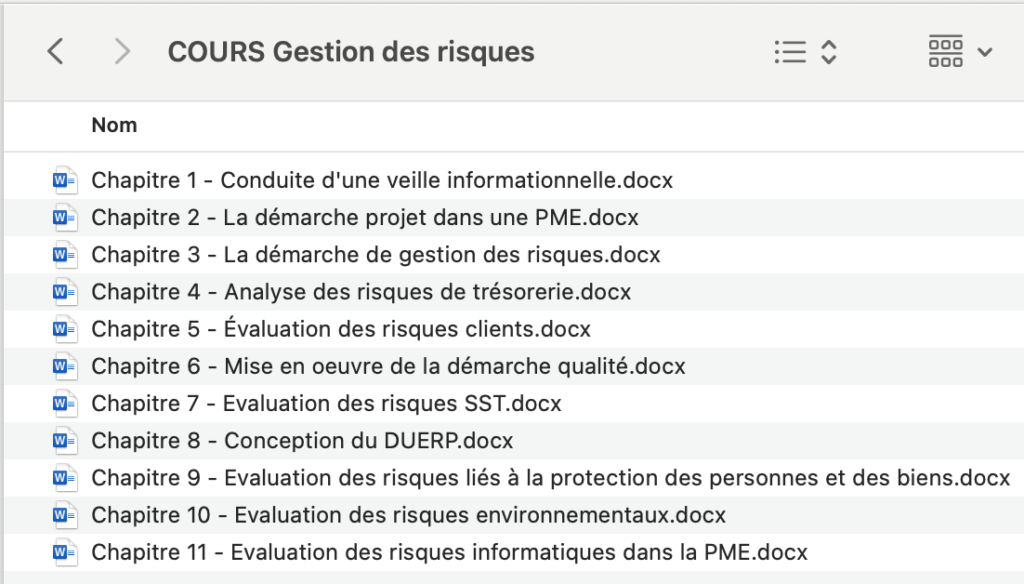Click the Word icon for Chapitre 7
1024x584 pixels.
[65, 403]
